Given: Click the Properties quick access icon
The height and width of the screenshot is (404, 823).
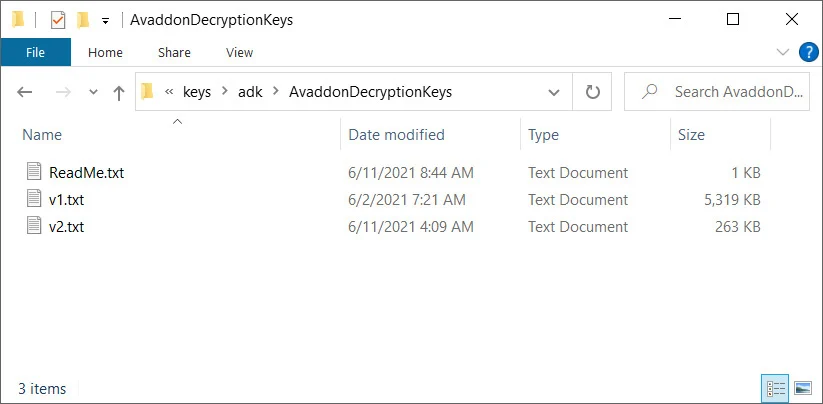Looking at the screenshot, I should tap(58, 20).
